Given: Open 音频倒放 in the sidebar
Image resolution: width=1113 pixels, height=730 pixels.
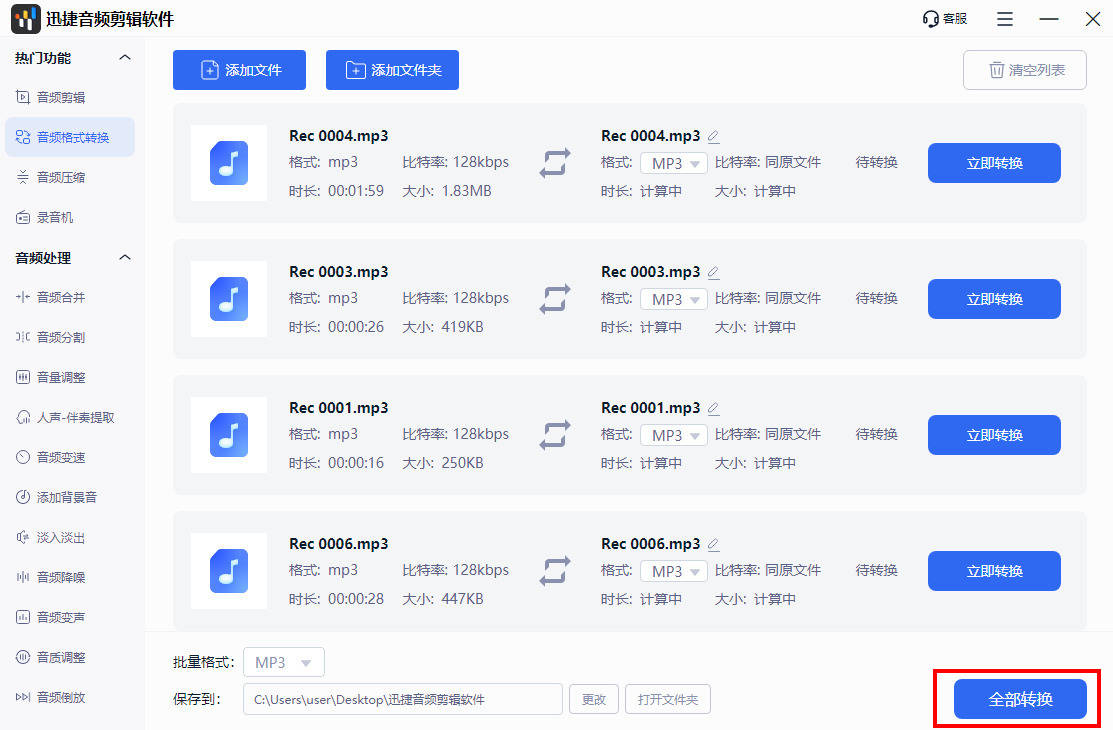Looking at the screenshot, I should (70, 697).
